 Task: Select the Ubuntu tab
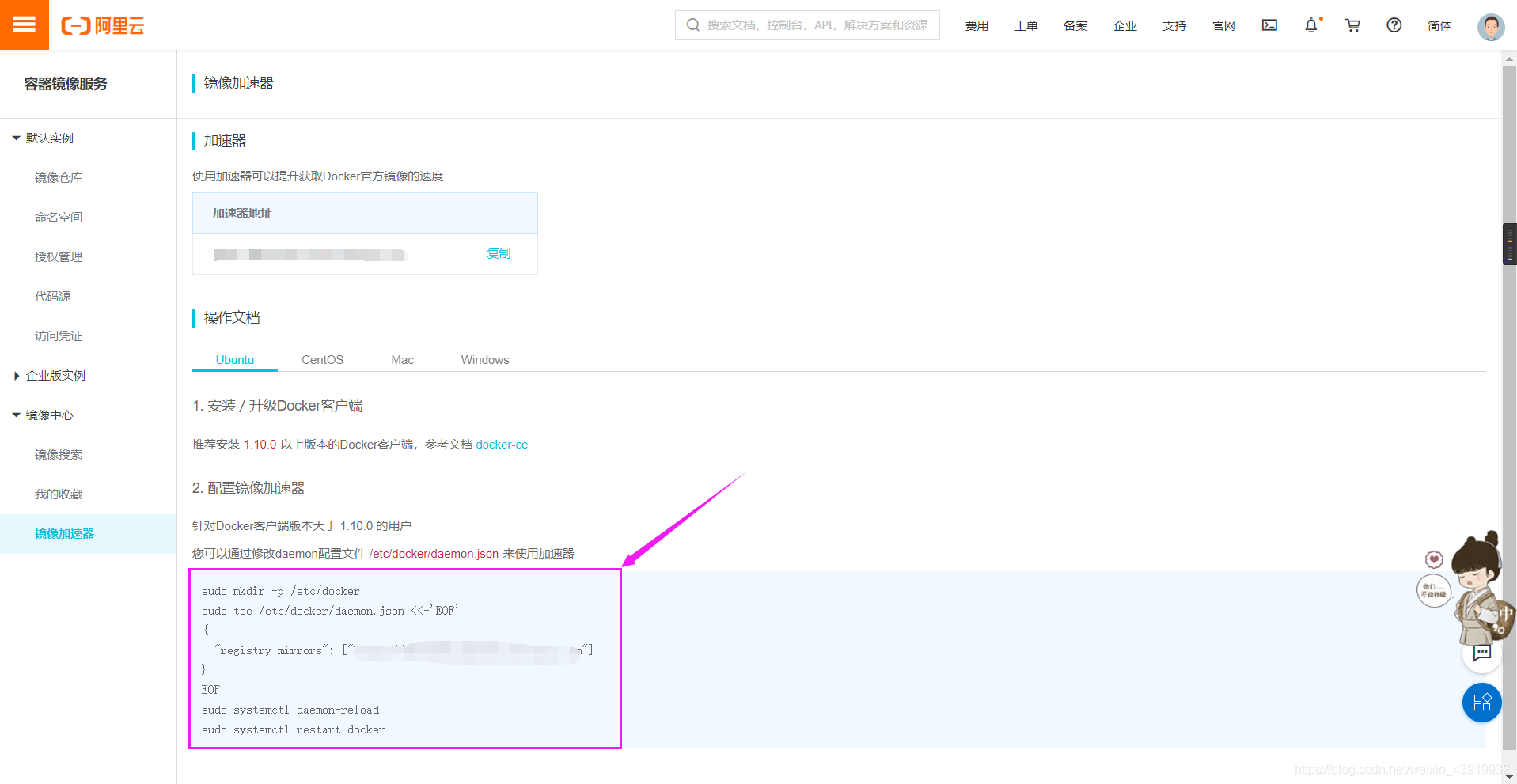tap(235, 359)
